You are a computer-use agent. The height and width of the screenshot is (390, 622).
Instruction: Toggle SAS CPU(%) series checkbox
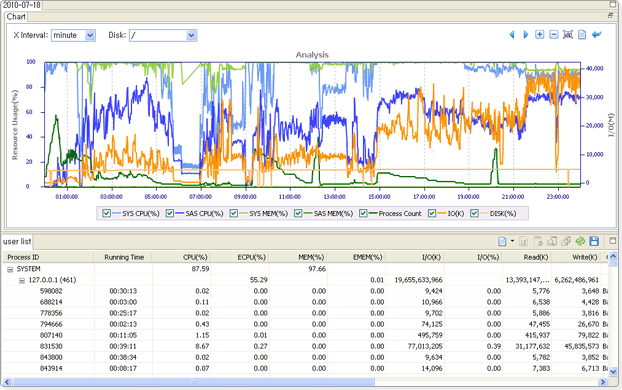click(170, 213)
